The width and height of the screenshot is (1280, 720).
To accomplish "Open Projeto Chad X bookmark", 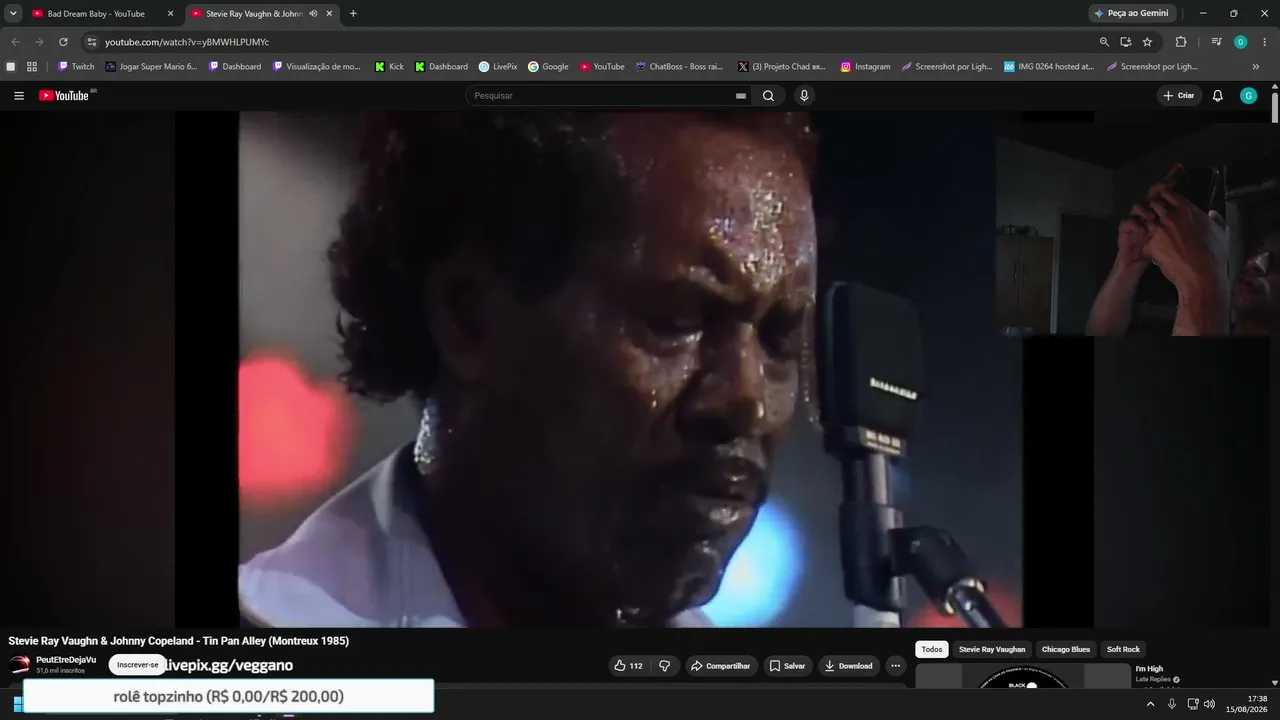I will point(782,67).
